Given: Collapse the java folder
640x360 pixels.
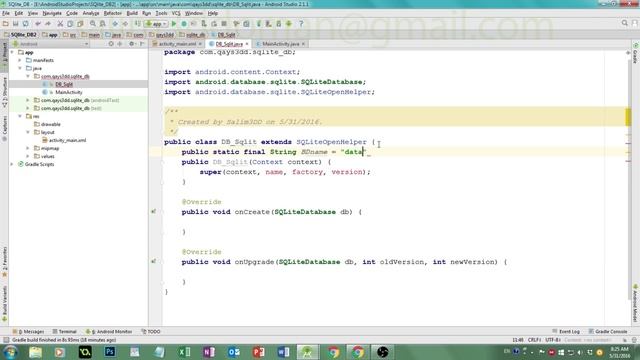Looking at the screenshot, I should pos(20,68).
